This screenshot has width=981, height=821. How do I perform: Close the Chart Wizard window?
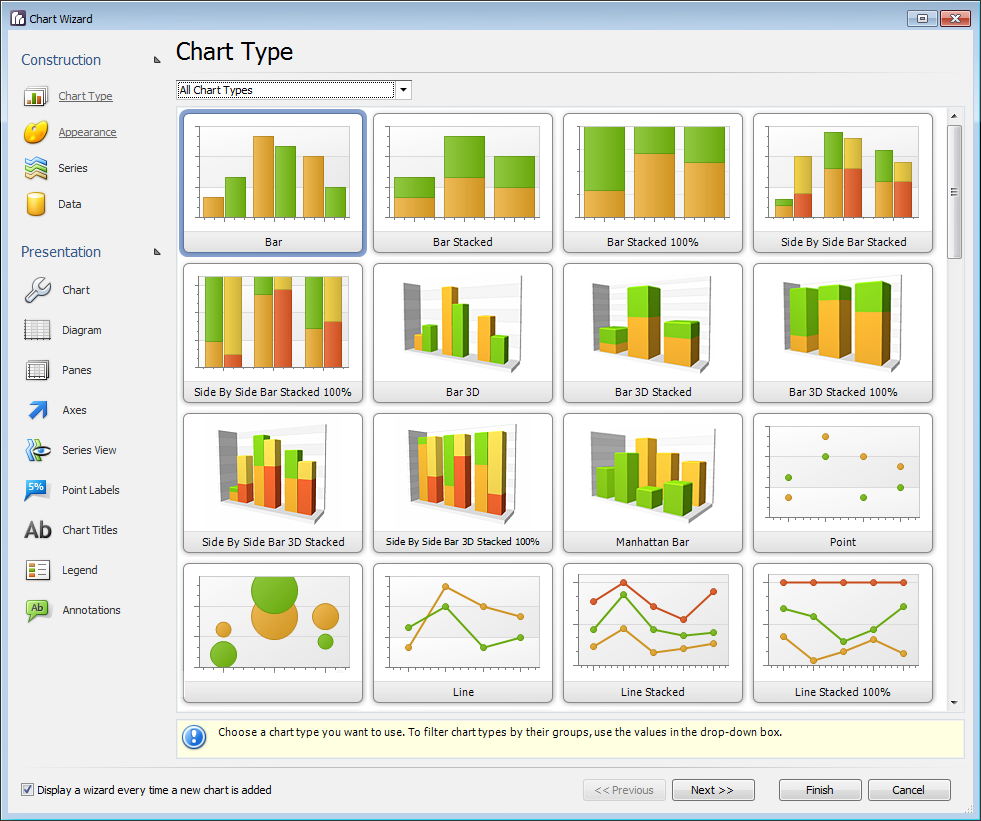coord(955,18)
